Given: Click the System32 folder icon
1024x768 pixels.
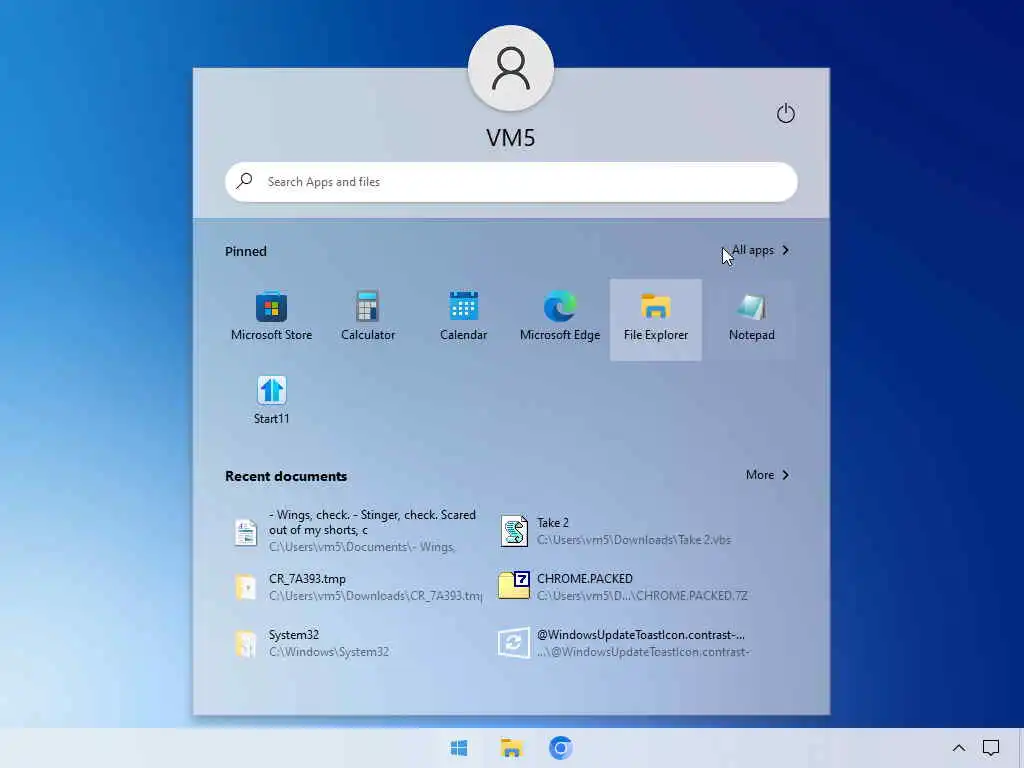Looking at the screenshot, I should 246,643.
